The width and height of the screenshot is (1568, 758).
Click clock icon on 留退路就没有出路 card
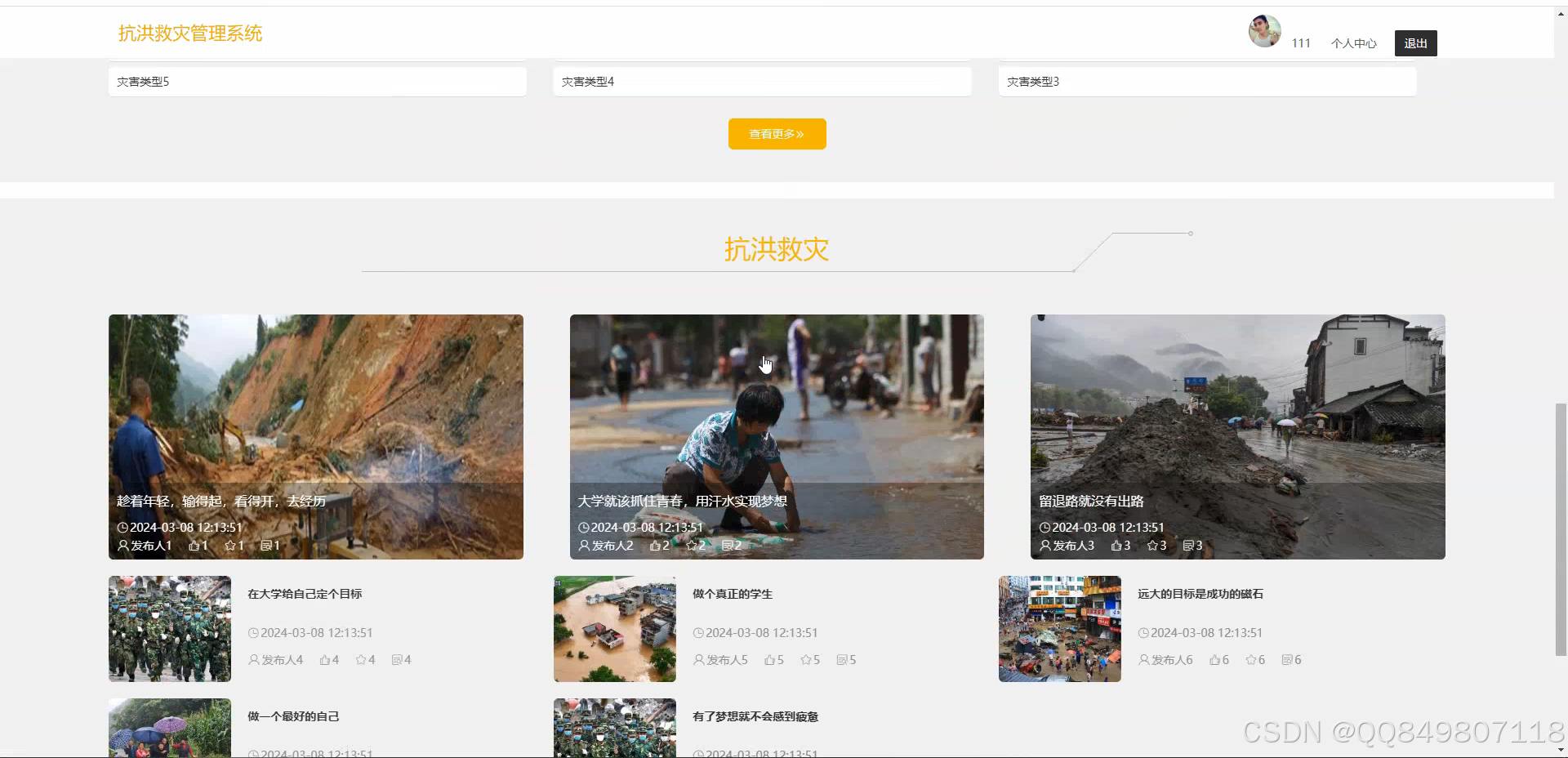1045,528
